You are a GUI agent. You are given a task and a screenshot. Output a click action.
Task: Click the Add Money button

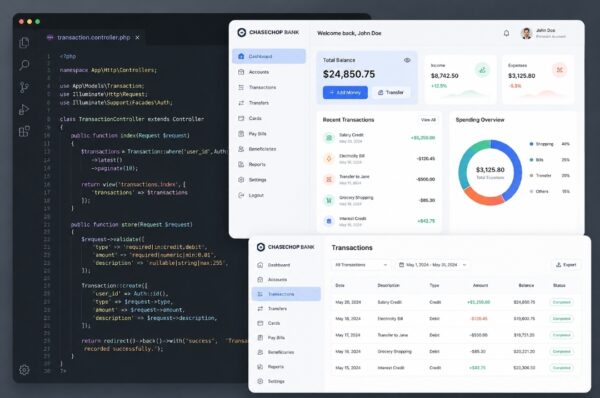(345, 92)
